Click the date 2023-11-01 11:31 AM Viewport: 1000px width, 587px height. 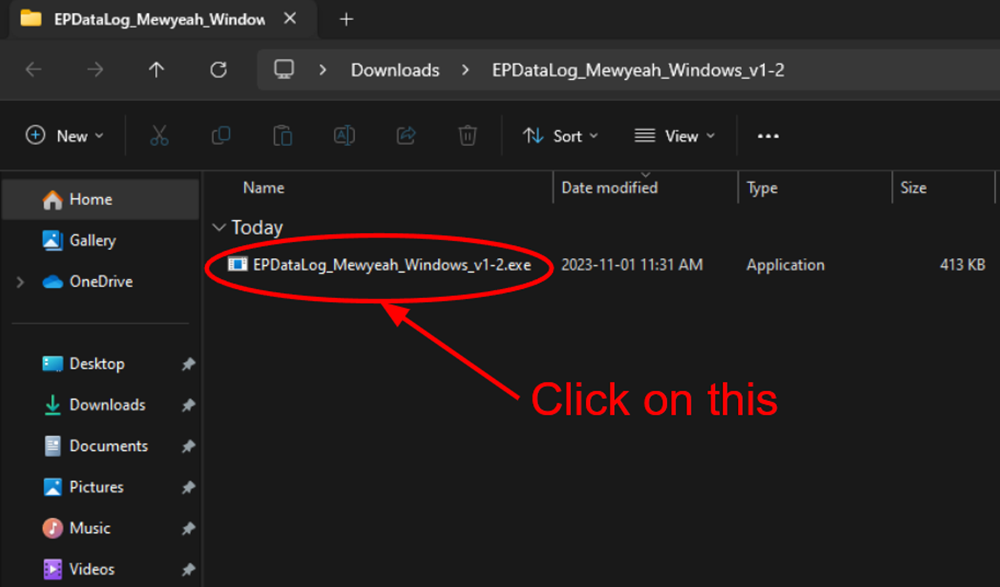tap(632, 265)
